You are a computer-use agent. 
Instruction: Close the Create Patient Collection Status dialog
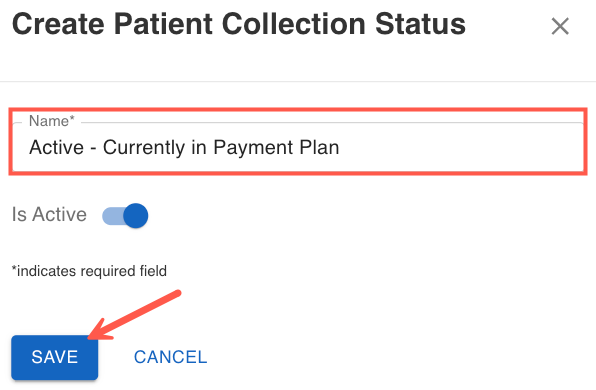coord(560,26)
